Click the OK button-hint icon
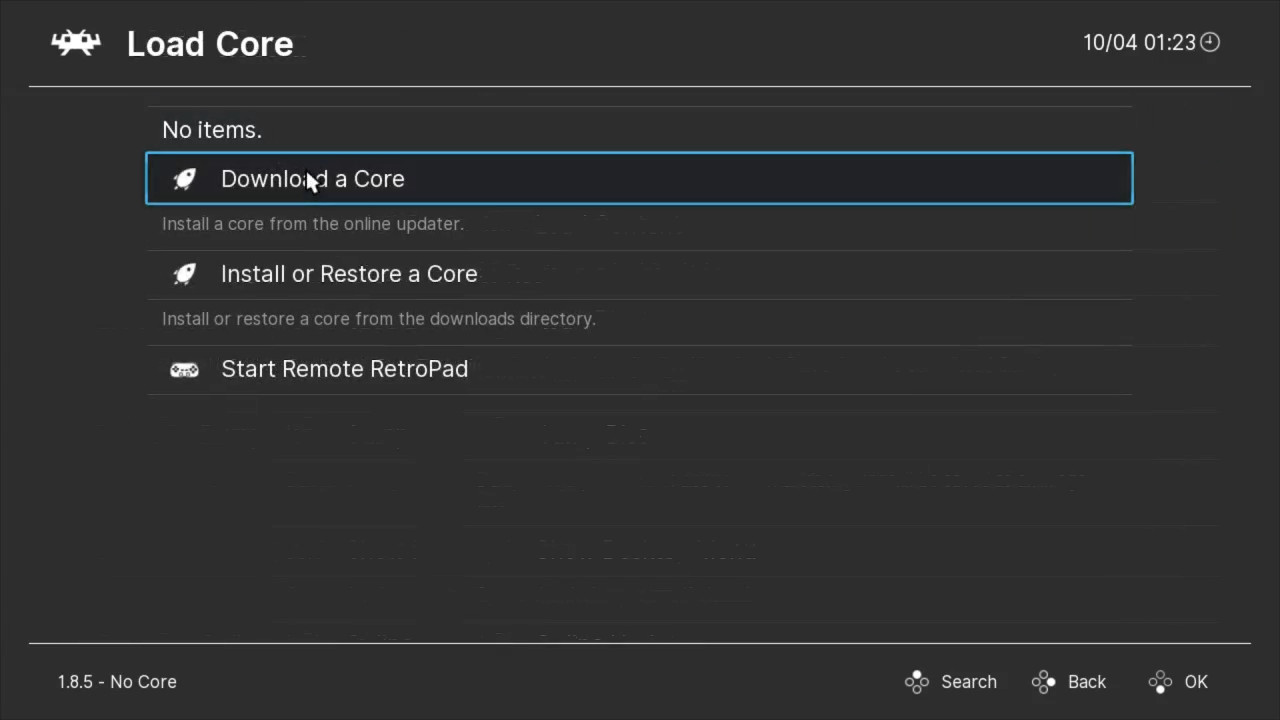 coord(1160,682)
